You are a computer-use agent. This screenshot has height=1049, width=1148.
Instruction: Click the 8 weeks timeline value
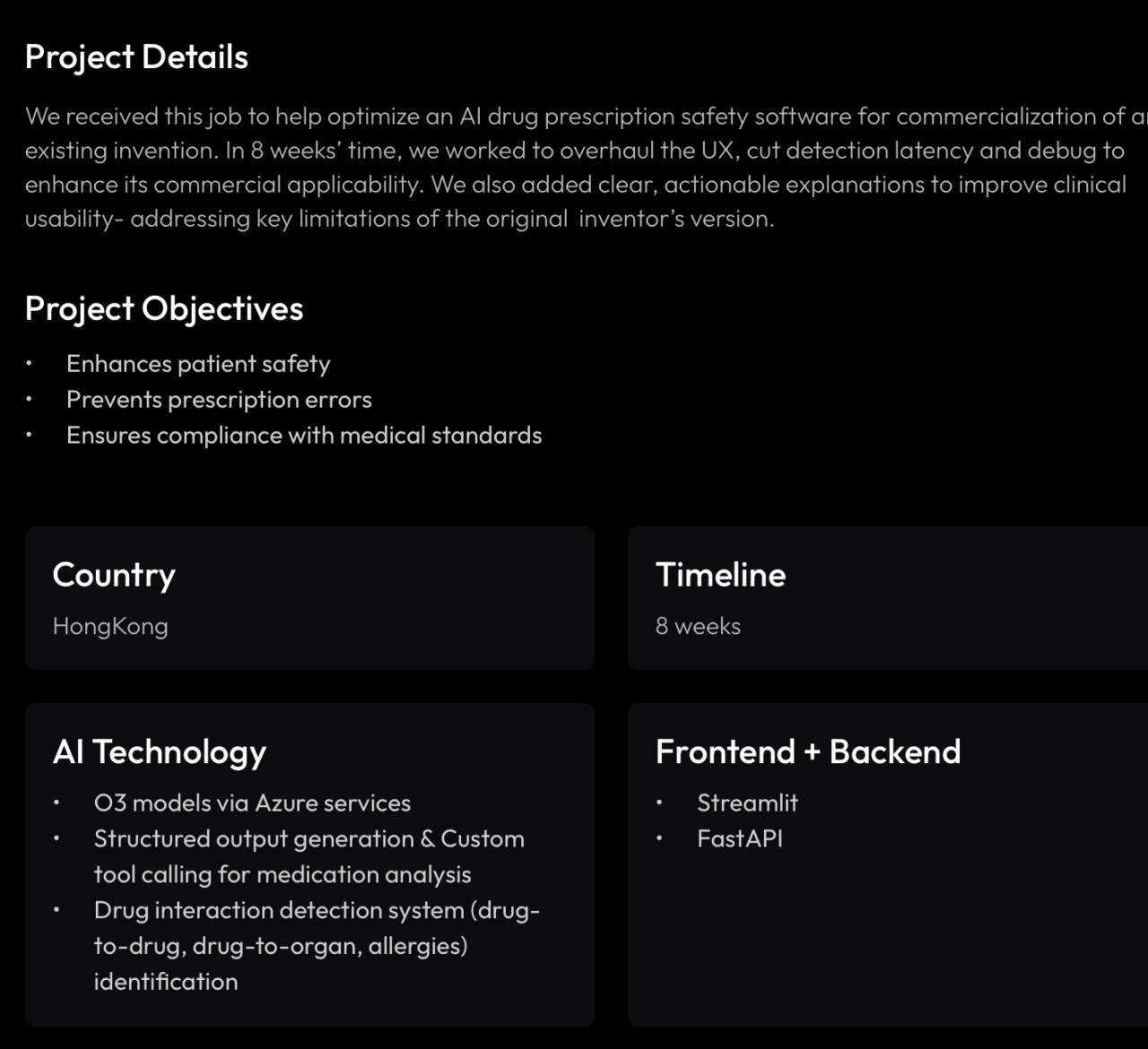(x=698, y=626)
